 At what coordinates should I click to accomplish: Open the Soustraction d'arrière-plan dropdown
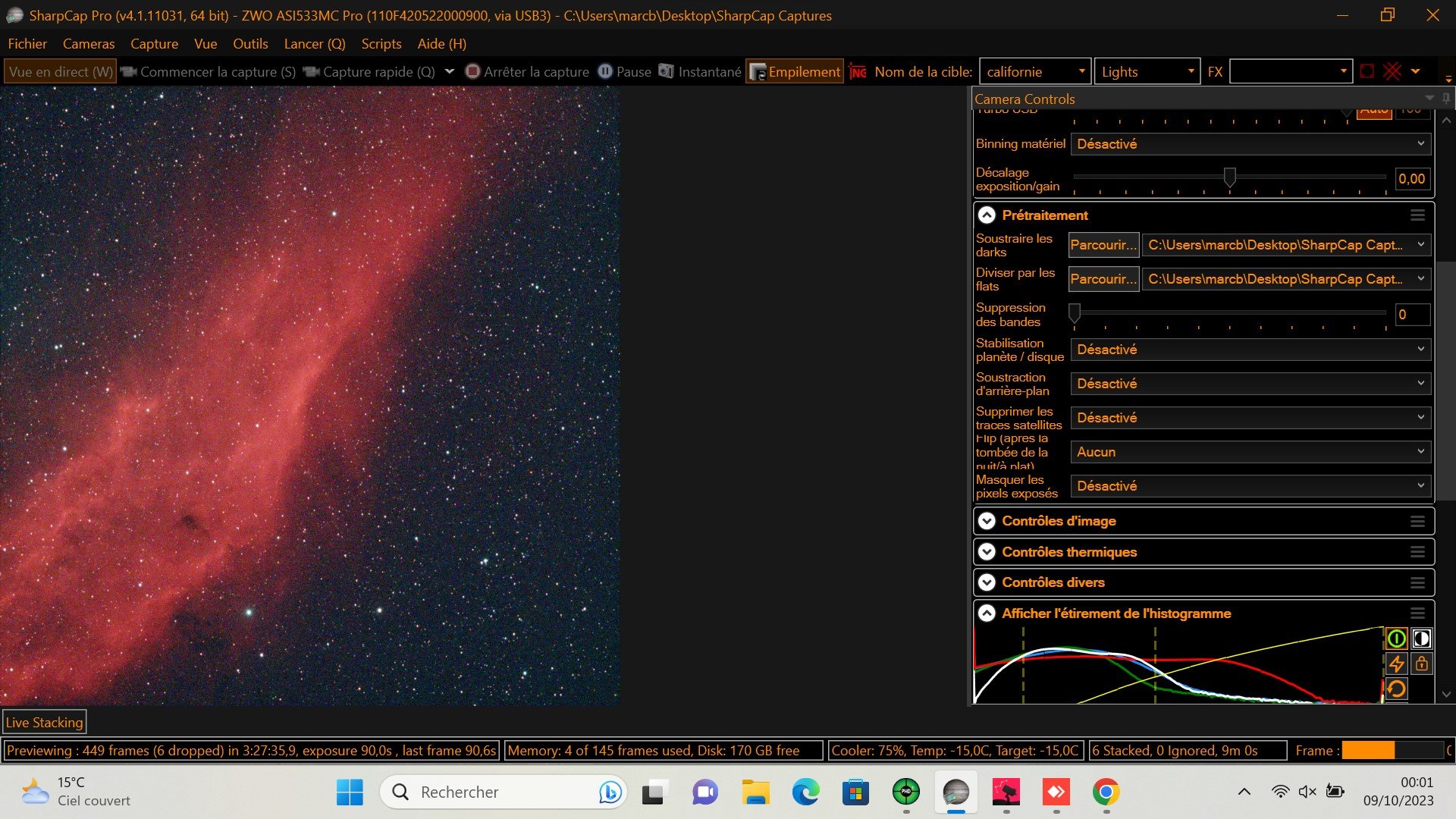[x=1250, y=384]
